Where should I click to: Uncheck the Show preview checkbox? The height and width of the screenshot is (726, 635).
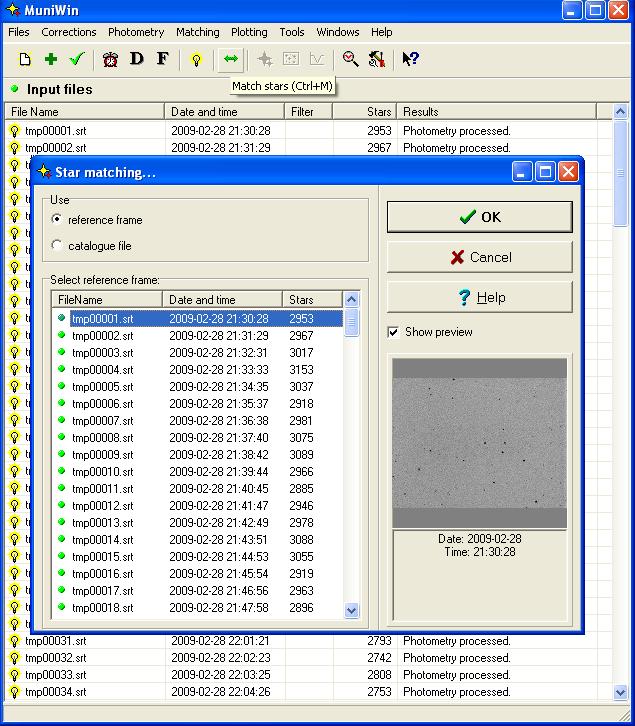393,332
